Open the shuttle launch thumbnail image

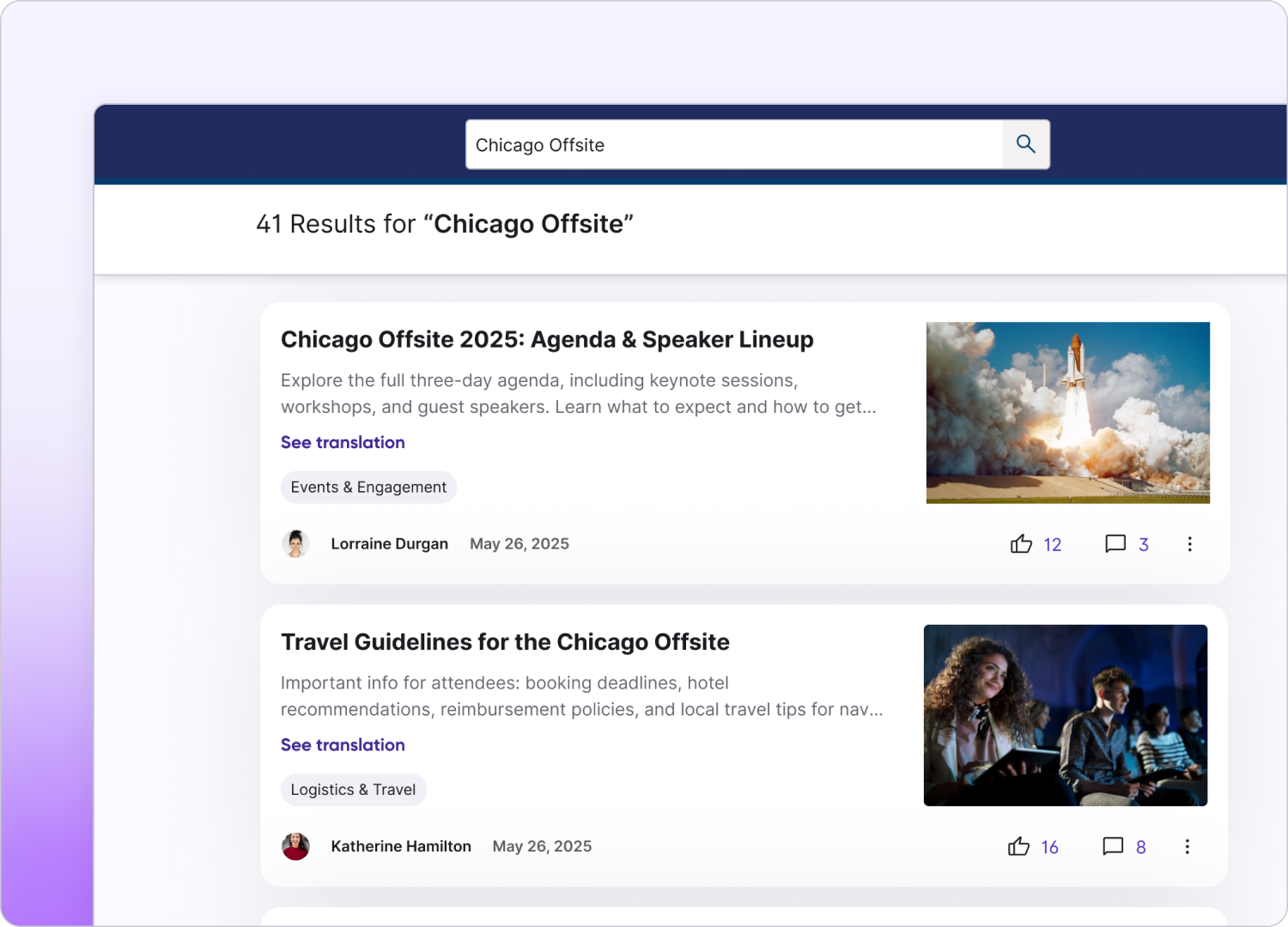[1068, 413]
